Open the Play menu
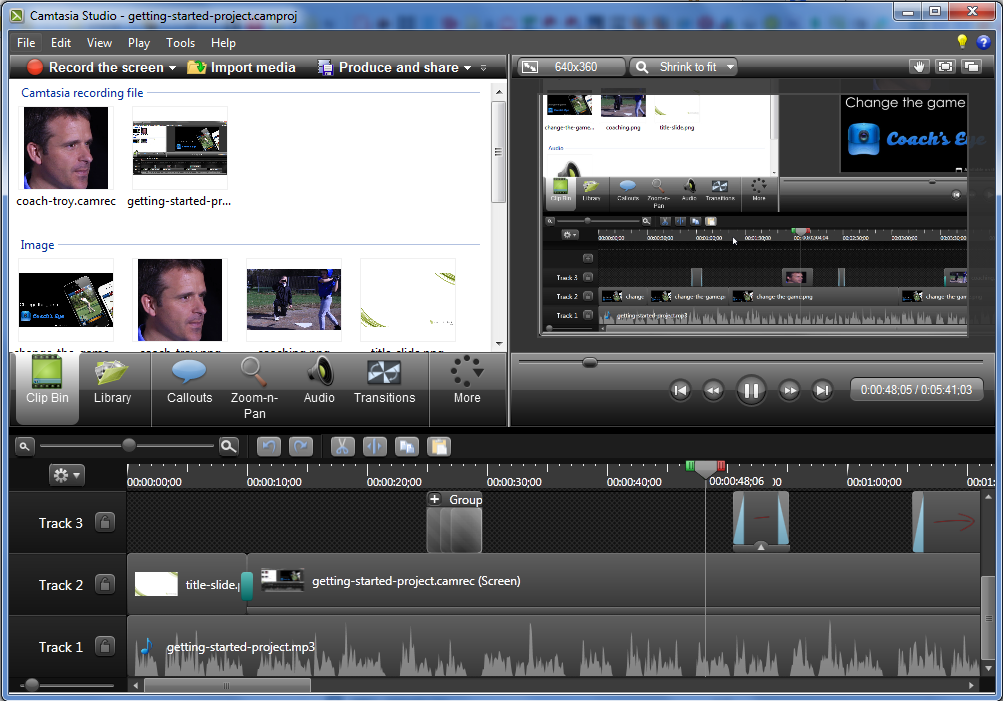Image resolution: width=1003 pixels, height=701 pixels. (139, 43)
